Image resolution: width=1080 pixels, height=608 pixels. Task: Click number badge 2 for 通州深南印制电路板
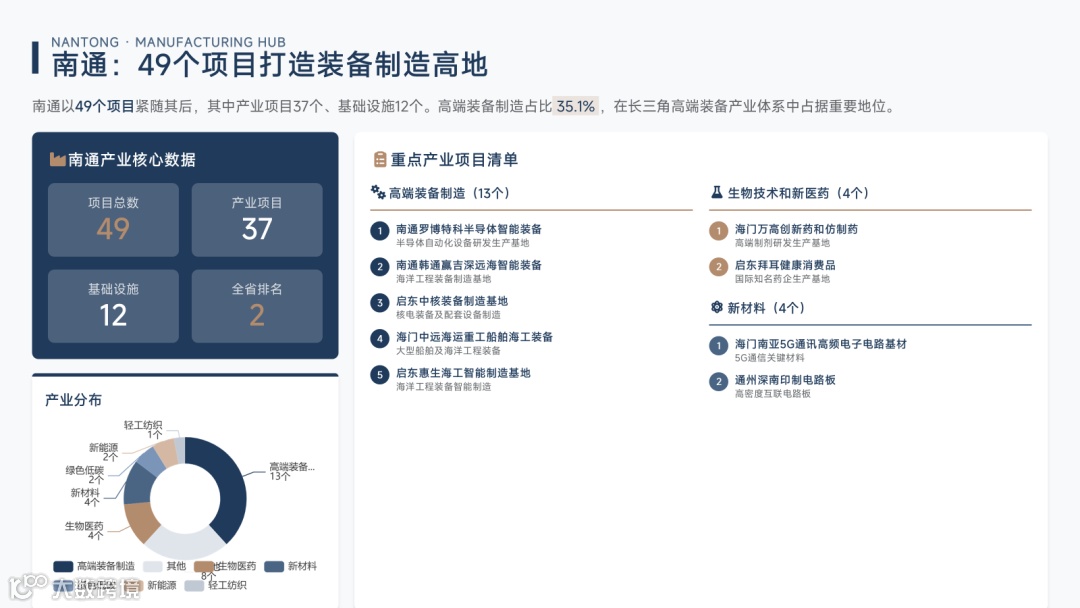tap(718, 381)
